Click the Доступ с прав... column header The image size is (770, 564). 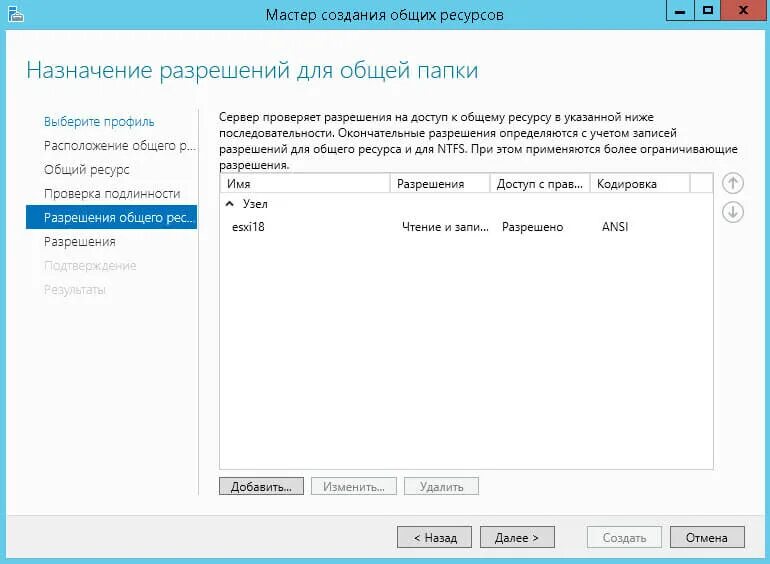540,184
